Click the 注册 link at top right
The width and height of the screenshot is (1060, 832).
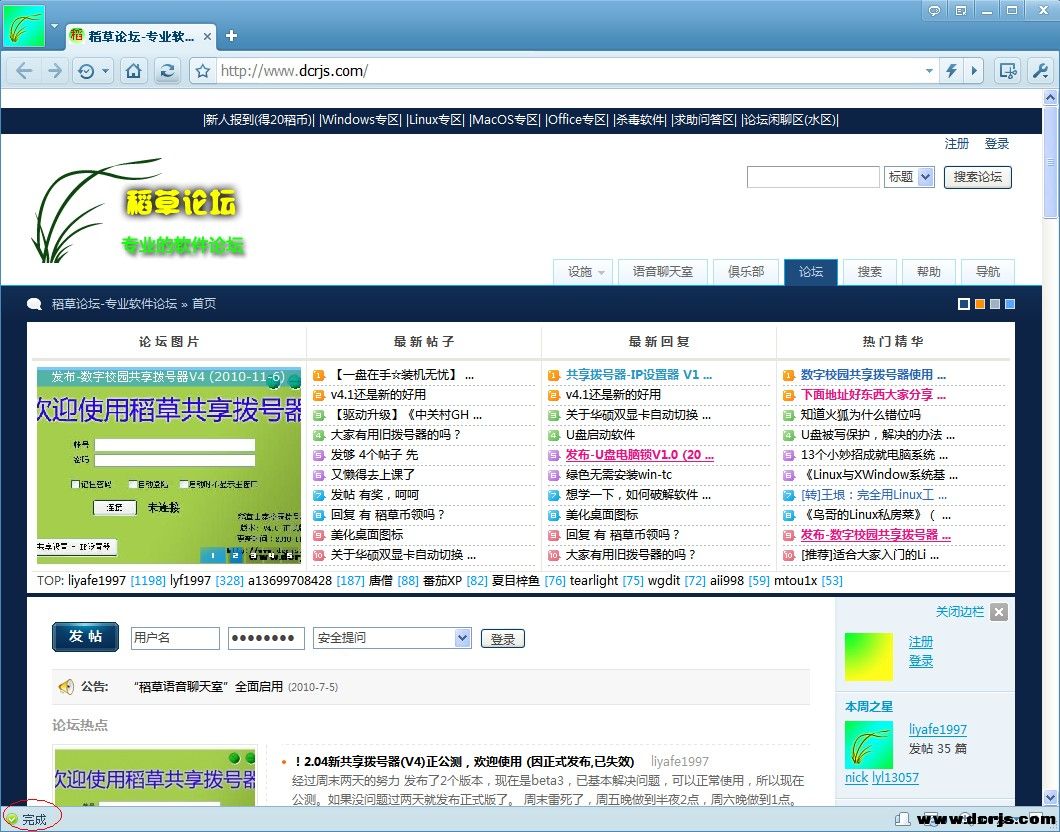[956, 144]
